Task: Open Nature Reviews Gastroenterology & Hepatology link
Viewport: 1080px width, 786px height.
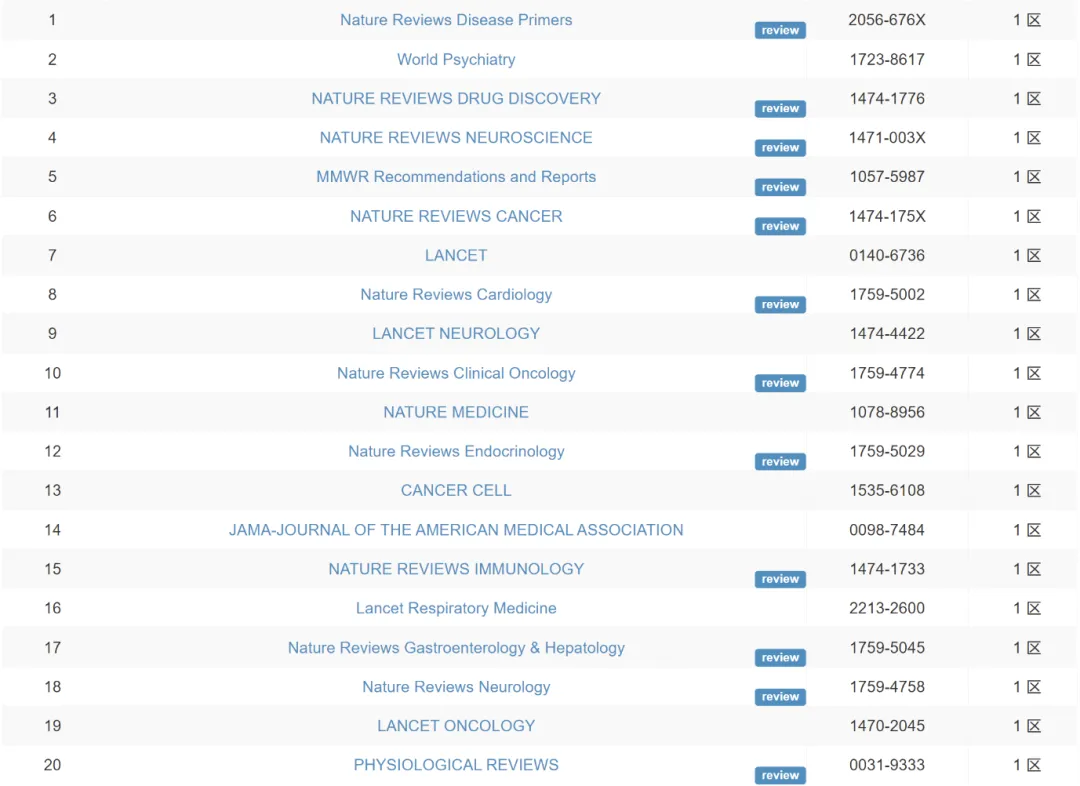Action: (x=456, y=648)
